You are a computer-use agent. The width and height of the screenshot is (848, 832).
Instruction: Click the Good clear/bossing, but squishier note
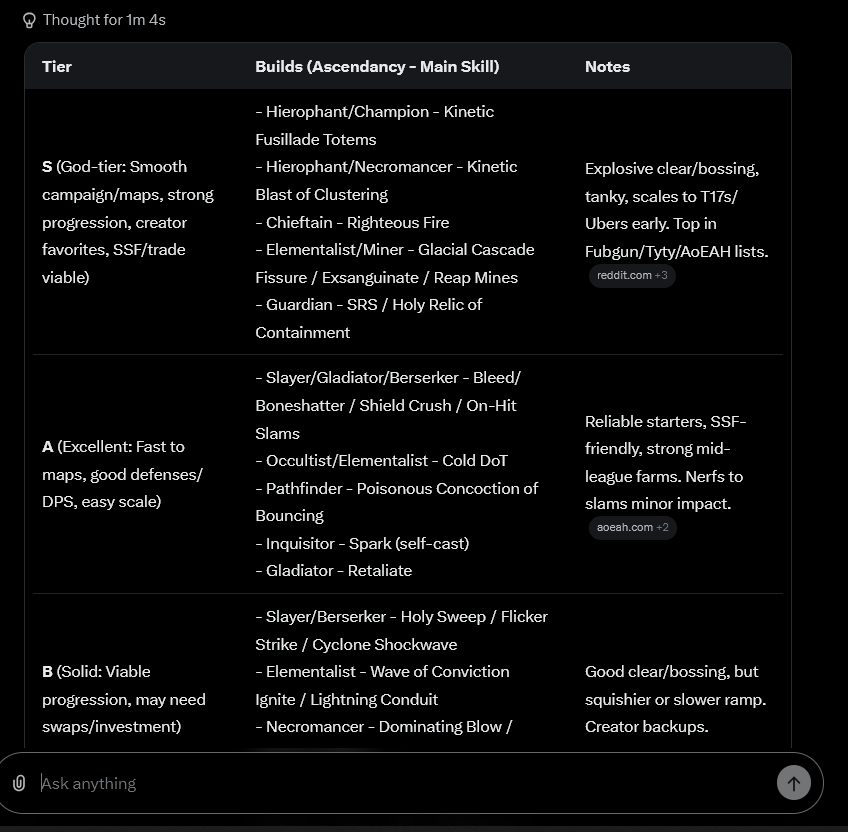[675, 699]
